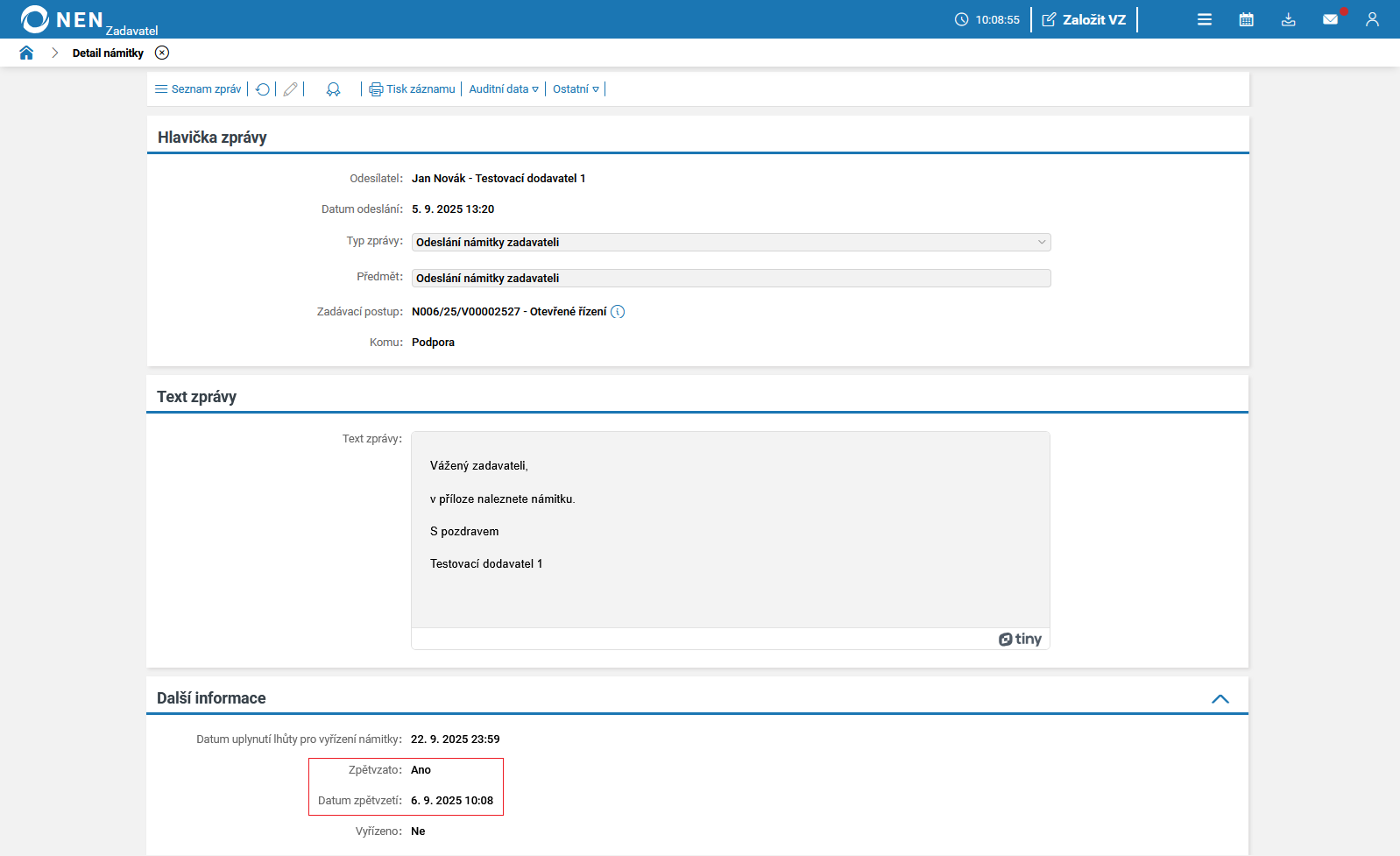Click the Předmět input field
Image resolution: width=1400 pixels, height=856 pixels.
tap(731, 279)
